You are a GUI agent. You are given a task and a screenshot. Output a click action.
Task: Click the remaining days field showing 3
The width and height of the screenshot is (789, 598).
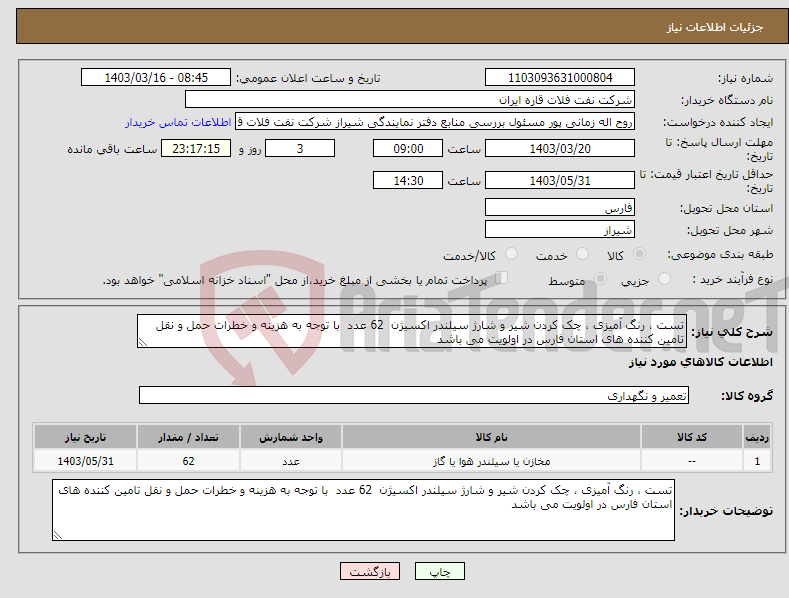[300, 148]
